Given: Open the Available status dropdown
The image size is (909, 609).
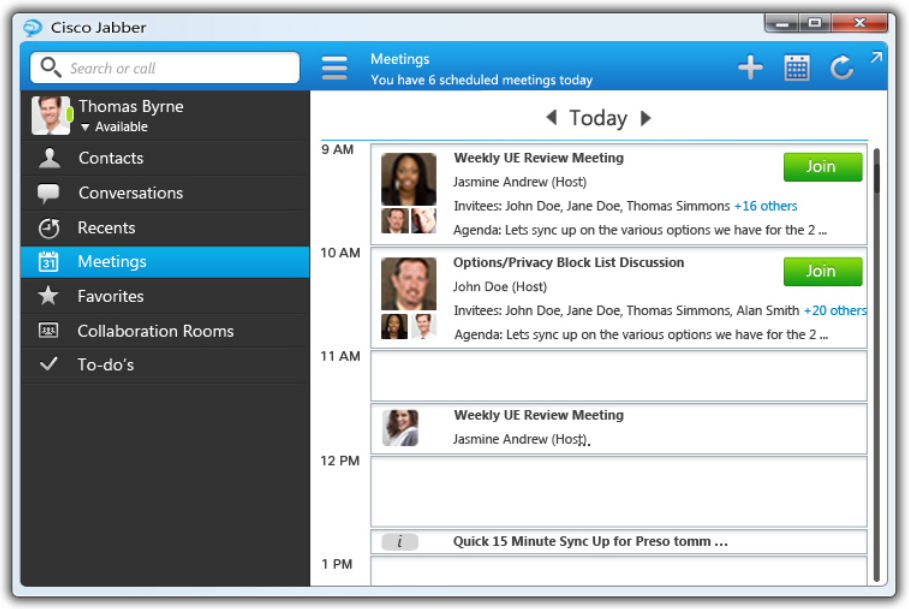Looking at the screenshot, I should 115,127.
